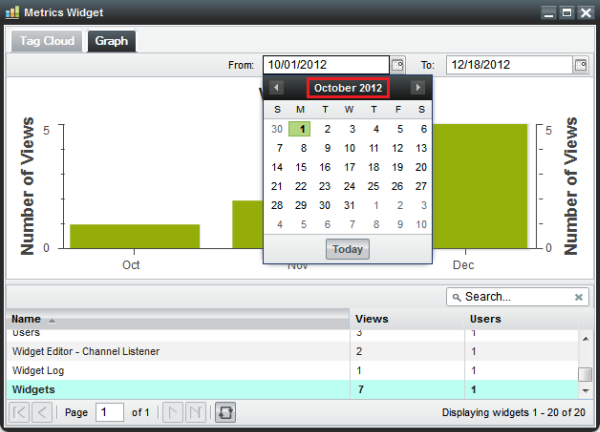Choose November 10 in the calendar
Screen dimensions: 600x432
[x=421, y=224]
